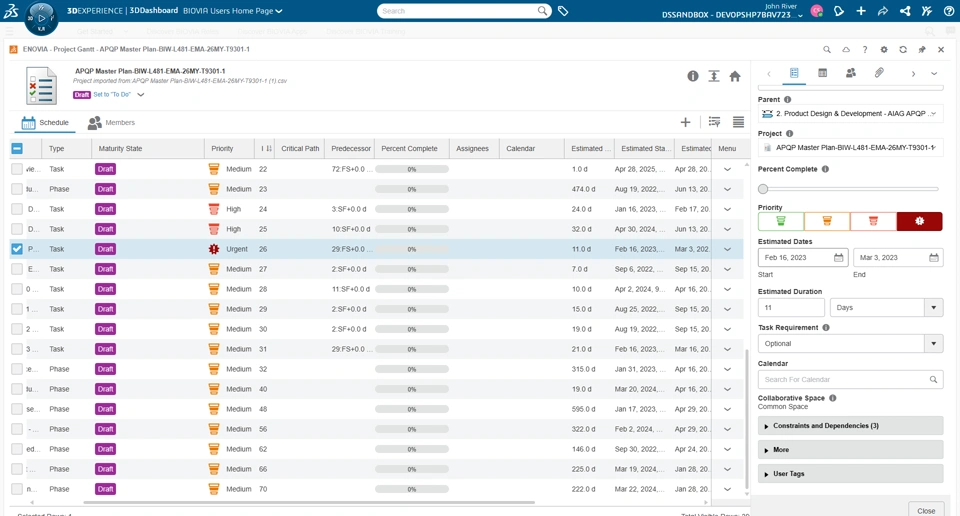
Task: Click the Search For Calendar field
Action: pyautogui.click(x=850, y=380)
